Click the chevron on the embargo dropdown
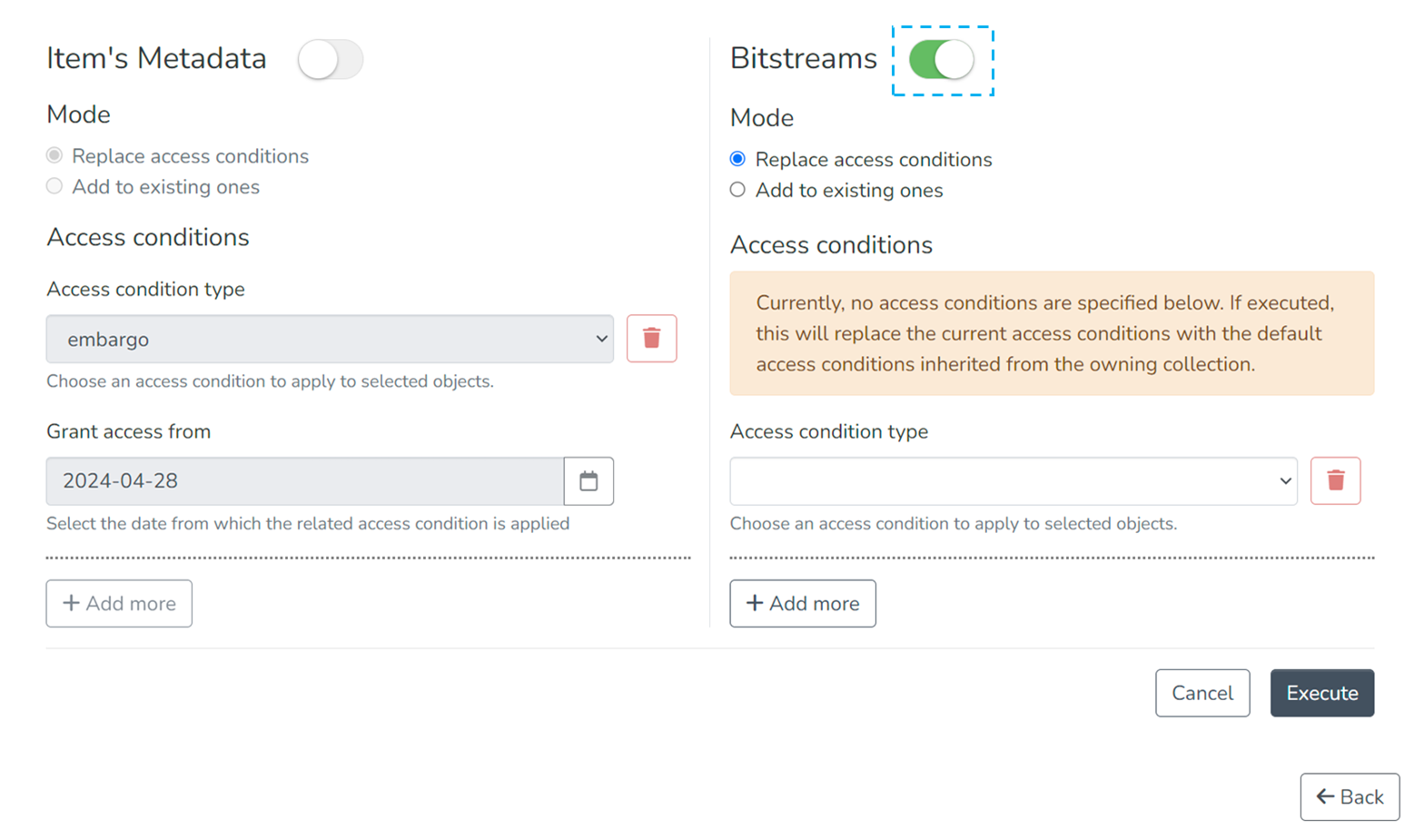Viewport: 1424px width, 840px height. 600,338
